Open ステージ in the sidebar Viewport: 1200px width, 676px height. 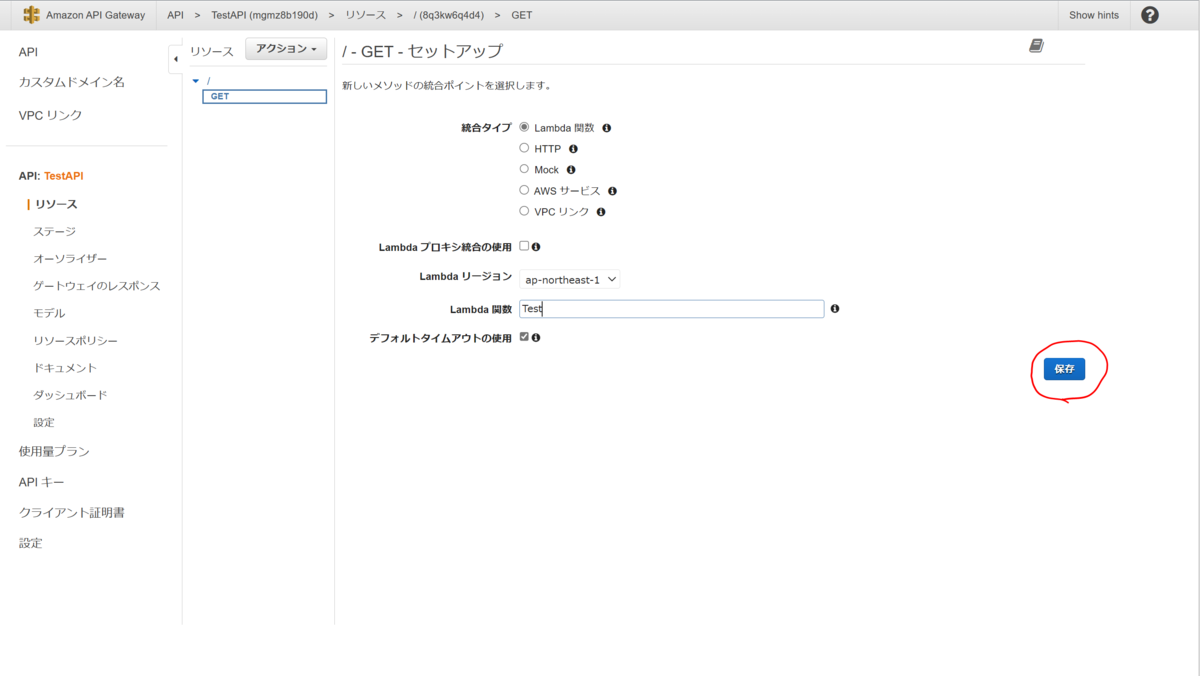[54, 231]
